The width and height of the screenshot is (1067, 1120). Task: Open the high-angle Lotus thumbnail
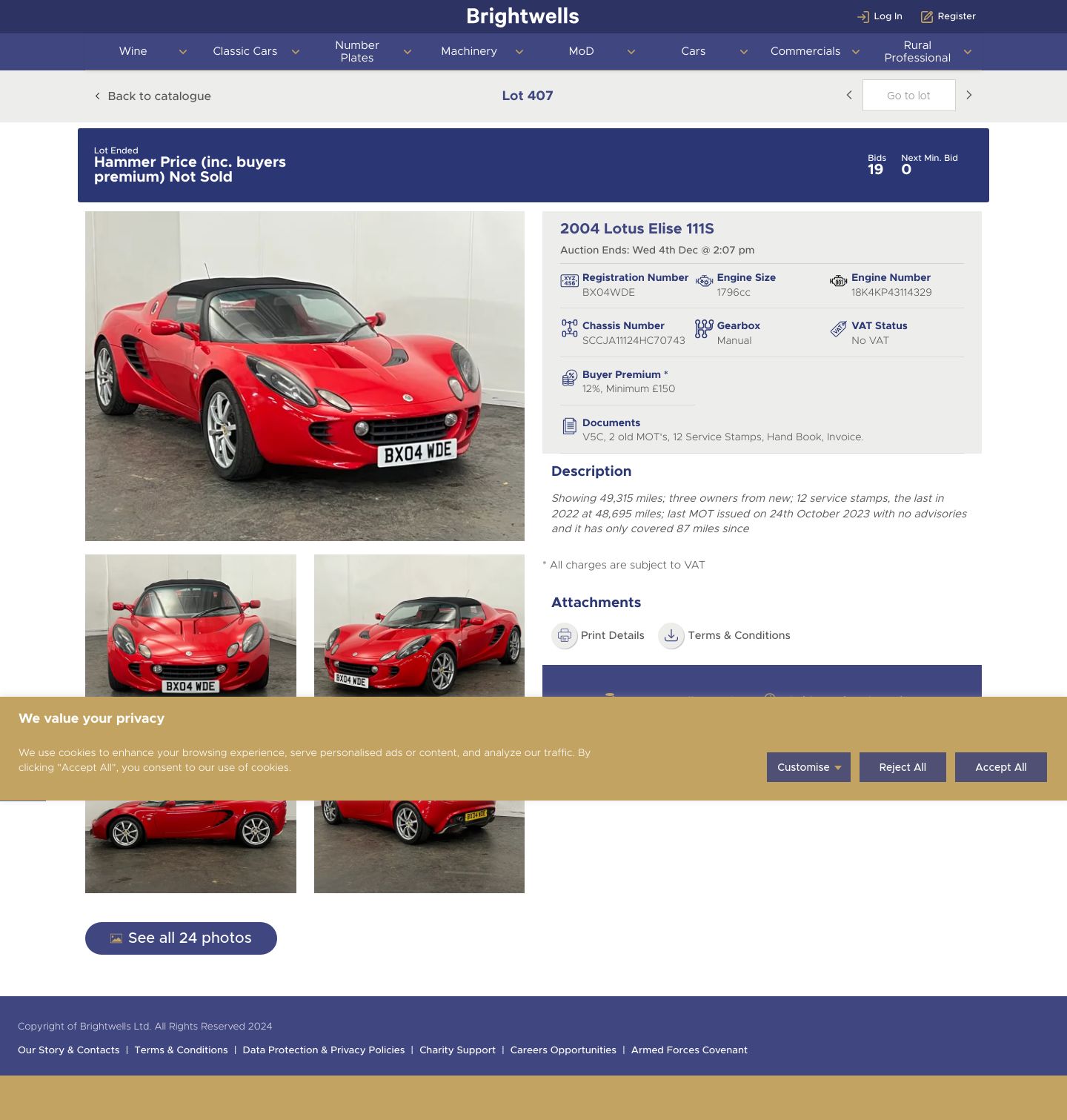(x=419, y=626)
